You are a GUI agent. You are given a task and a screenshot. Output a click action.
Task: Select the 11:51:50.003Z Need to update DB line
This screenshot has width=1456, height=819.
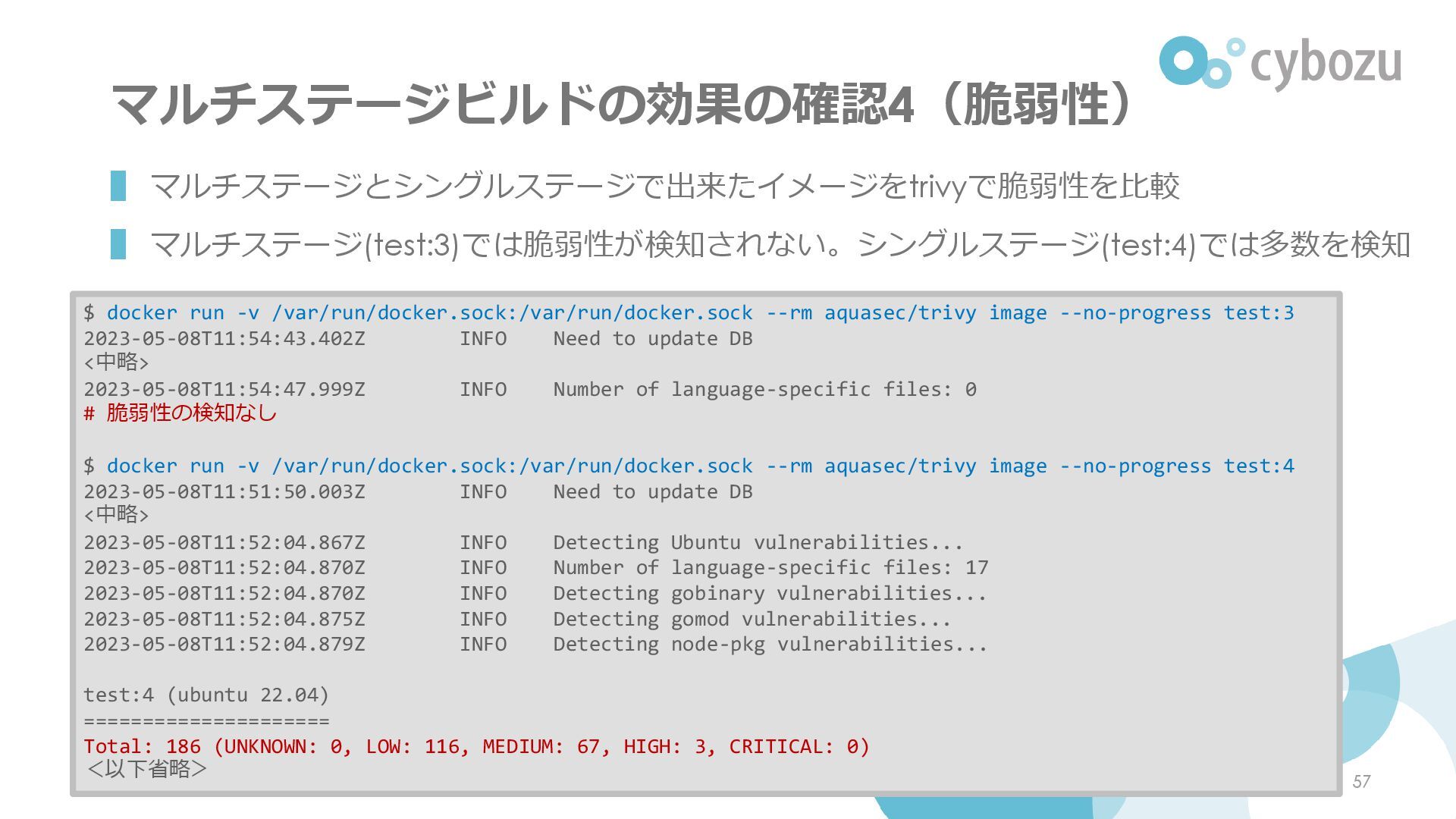point(418,491)
